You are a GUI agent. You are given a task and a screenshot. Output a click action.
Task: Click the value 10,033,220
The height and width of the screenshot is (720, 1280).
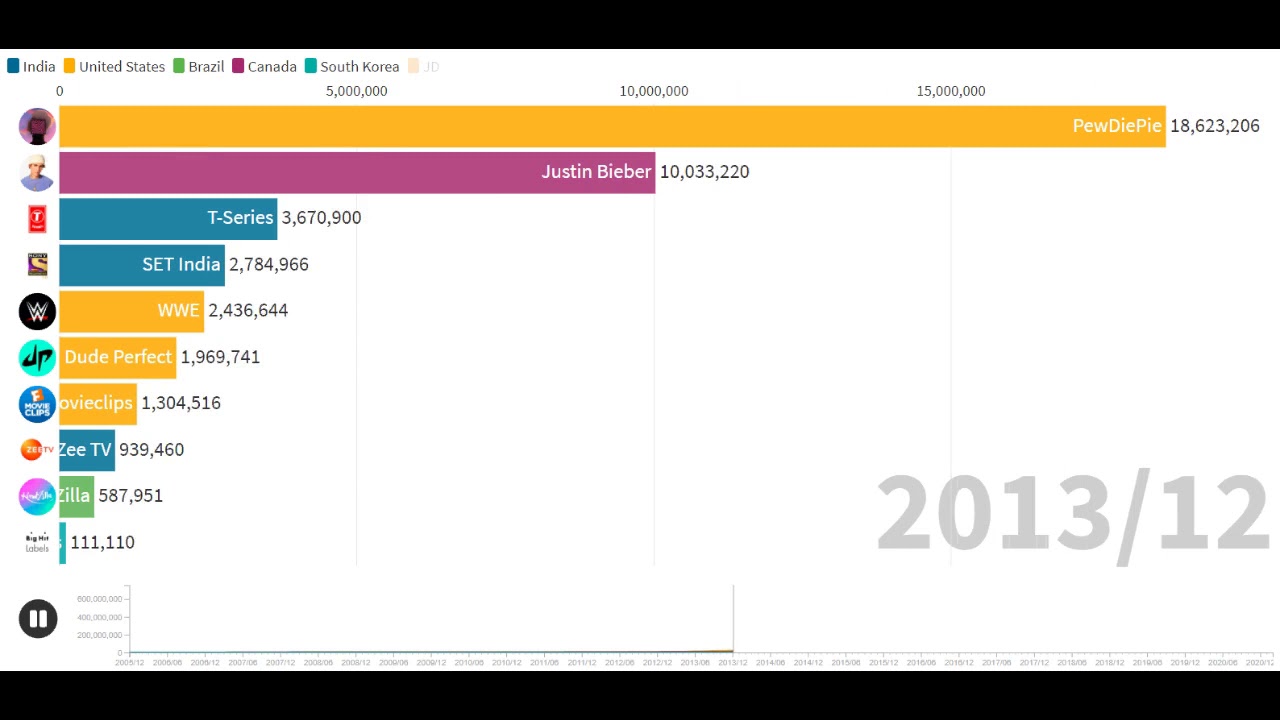(704, 172)
